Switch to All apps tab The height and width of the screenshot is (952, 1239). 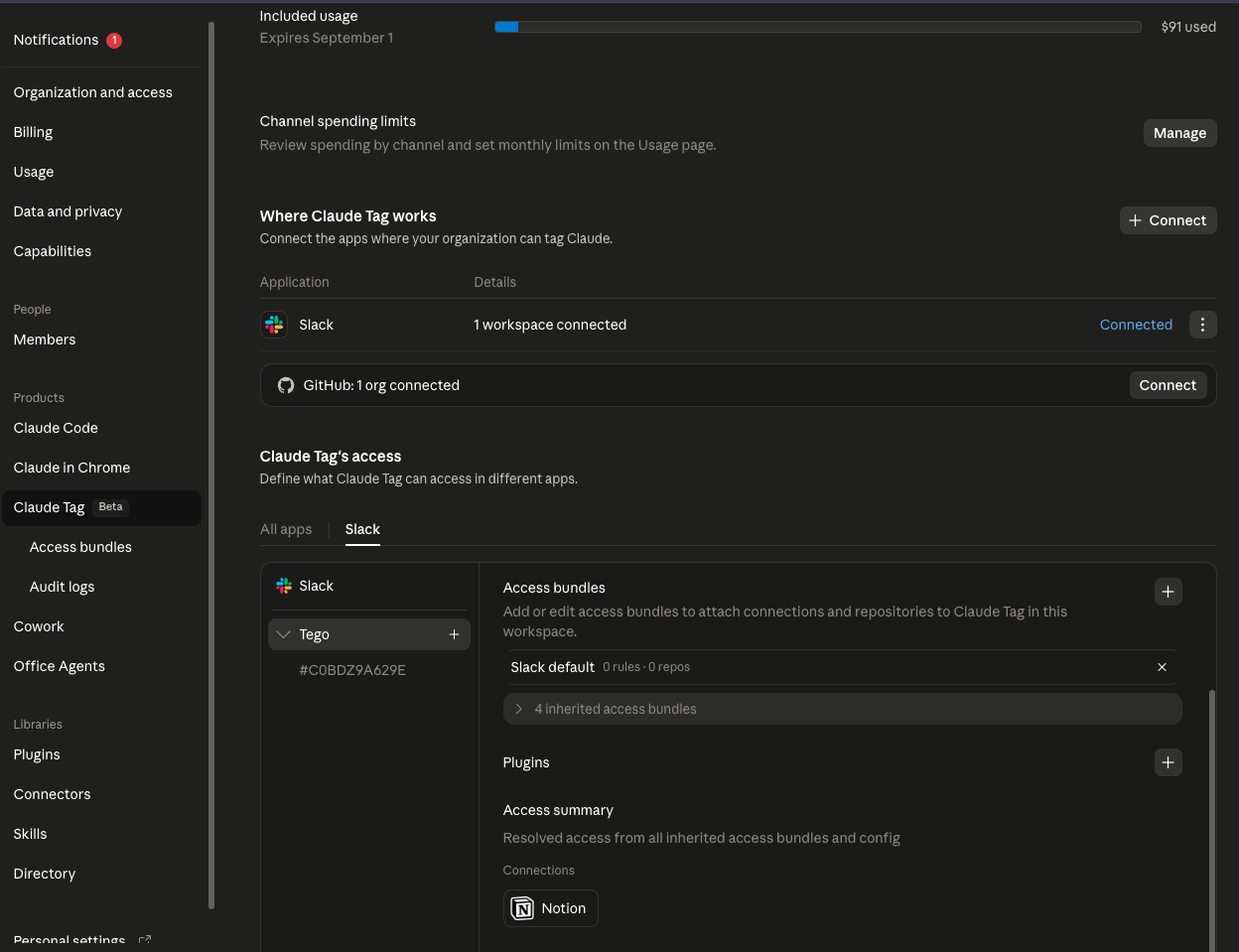286,529
